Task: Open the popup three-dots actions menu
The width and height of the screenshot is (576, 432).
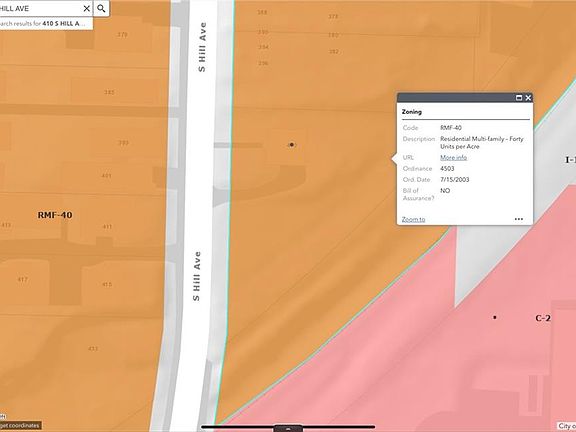Action: tap(519, 219)
